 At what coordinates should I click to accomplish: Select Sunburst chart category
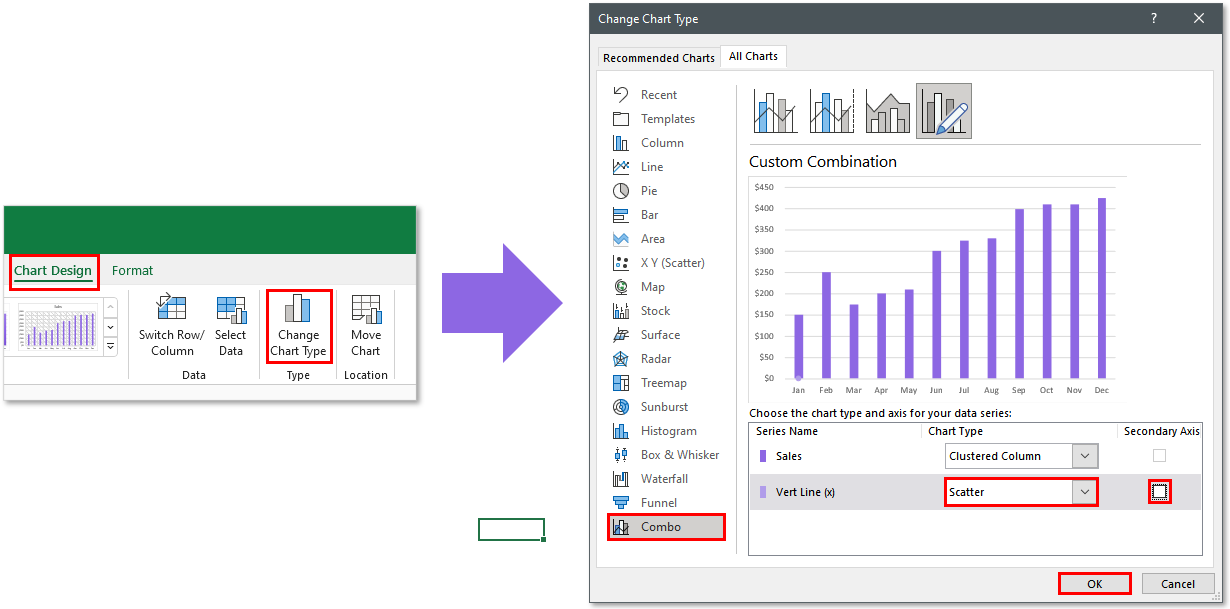coord(665,407)
